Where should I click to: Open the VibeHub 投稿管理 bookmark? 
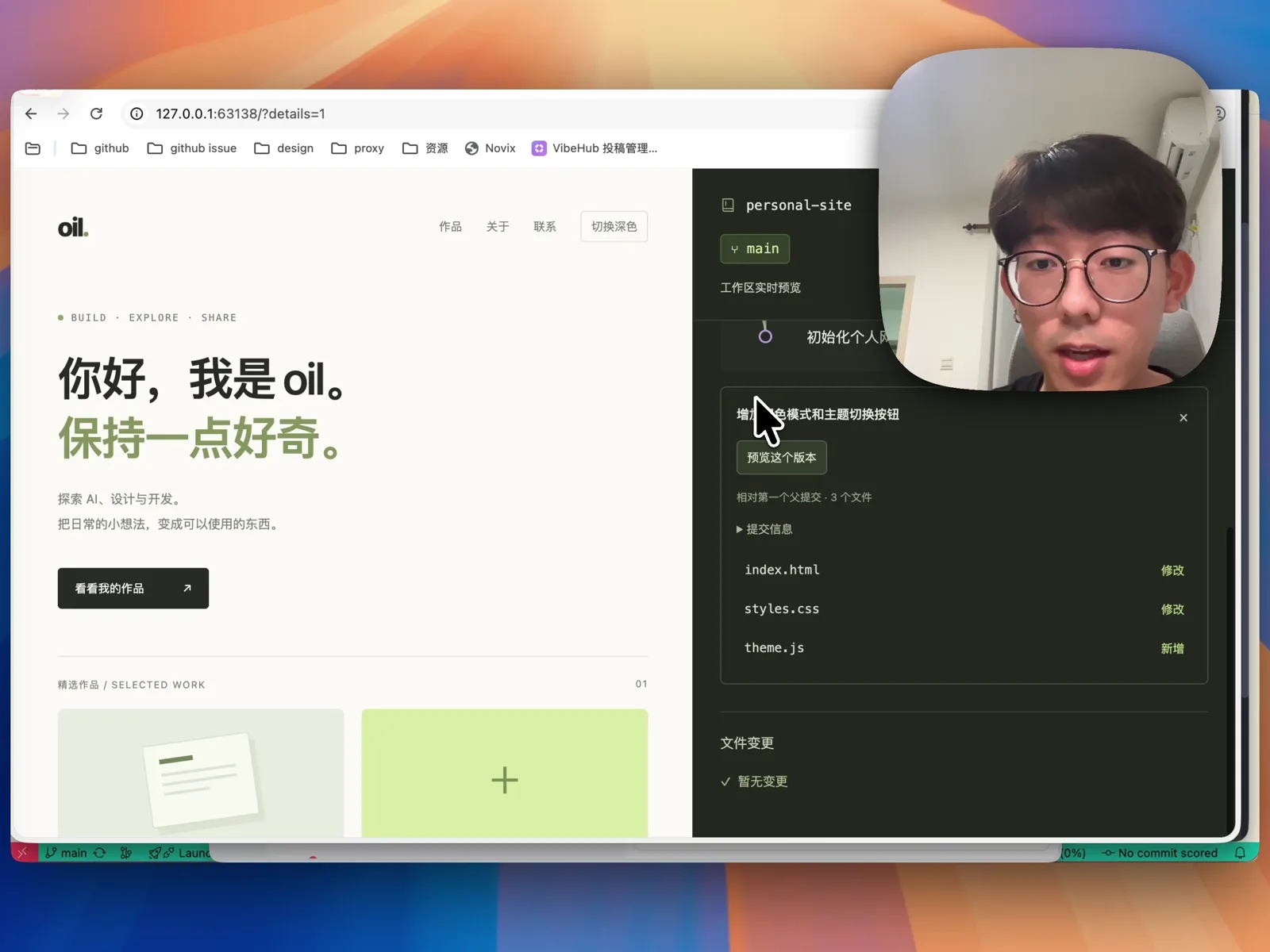click(x=595, y=148)
